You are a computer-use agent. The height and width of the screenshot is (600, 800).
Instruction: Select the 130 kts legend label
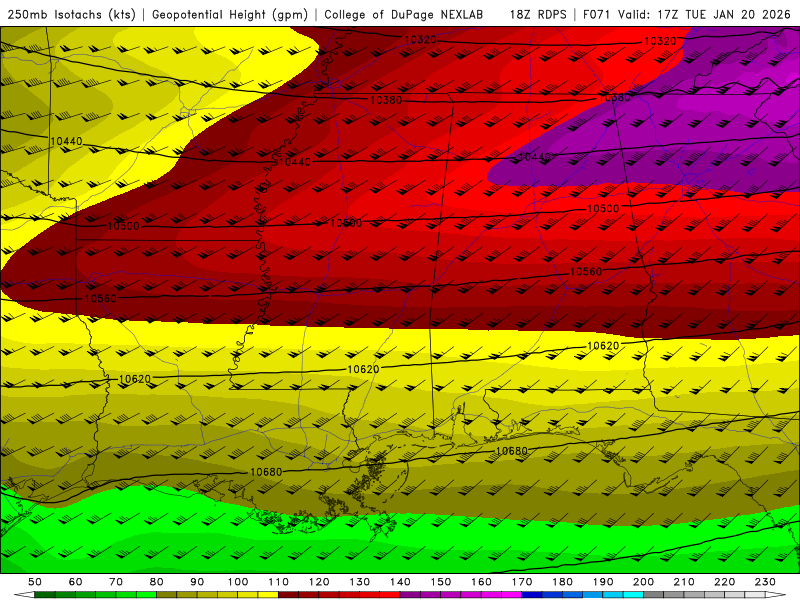pyautogui.click(x=360, y=582)
